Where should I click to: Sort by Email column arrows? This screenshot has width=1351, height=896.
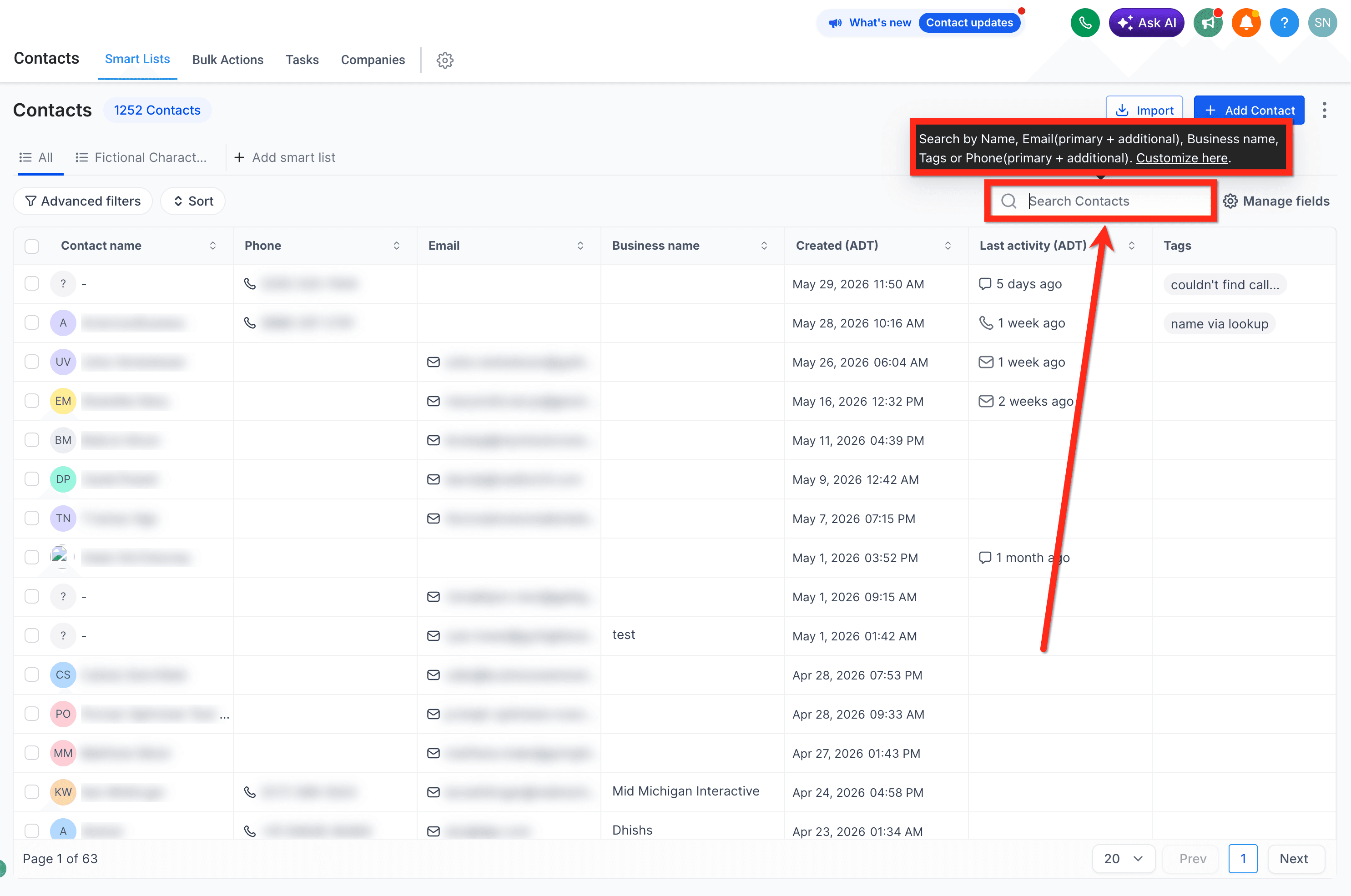(580, 246)
